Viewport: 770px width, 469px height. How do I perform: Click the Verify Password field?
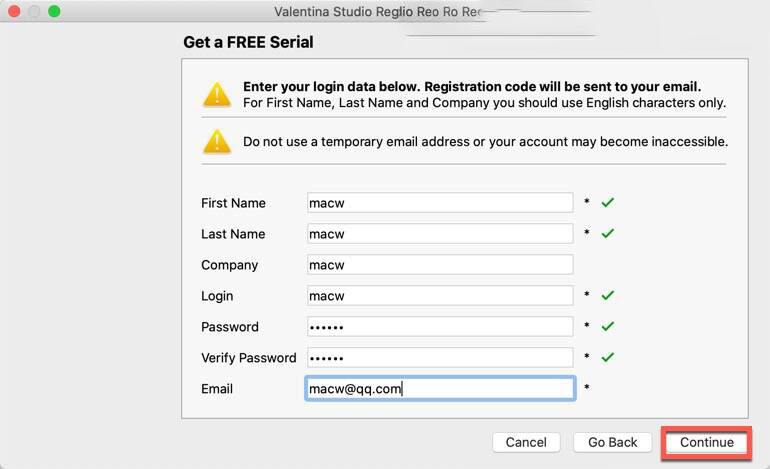[440, 358]
